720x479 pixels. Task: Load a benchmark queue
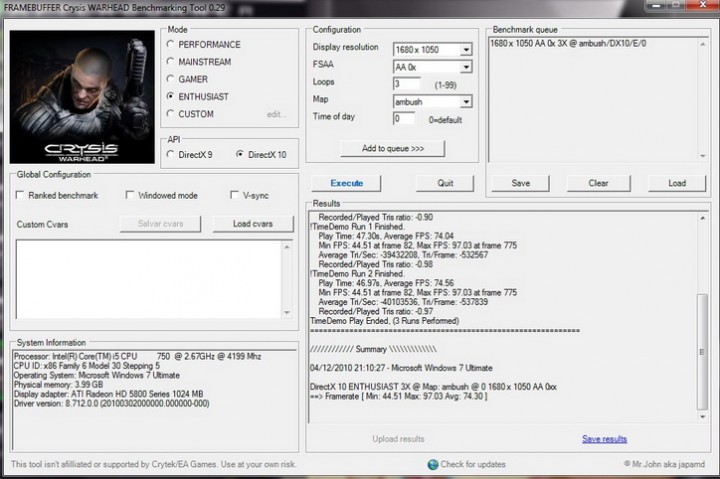[x=677, y=183]
